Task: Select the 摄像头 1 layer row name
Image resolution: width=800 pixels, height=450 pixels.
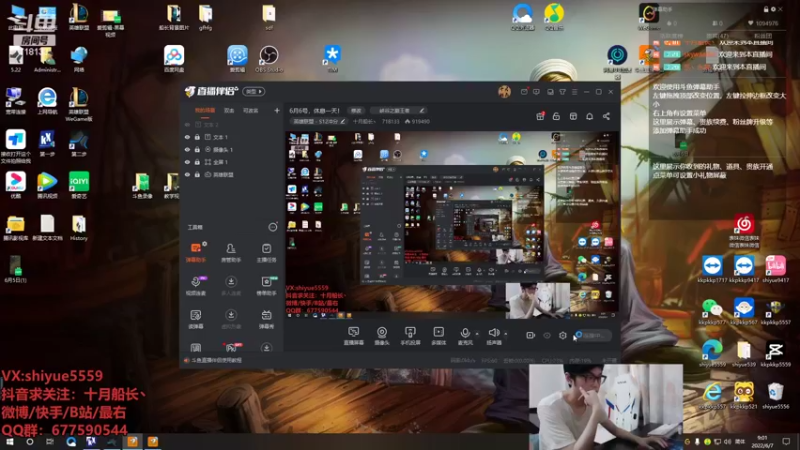Action: point(223,149)
